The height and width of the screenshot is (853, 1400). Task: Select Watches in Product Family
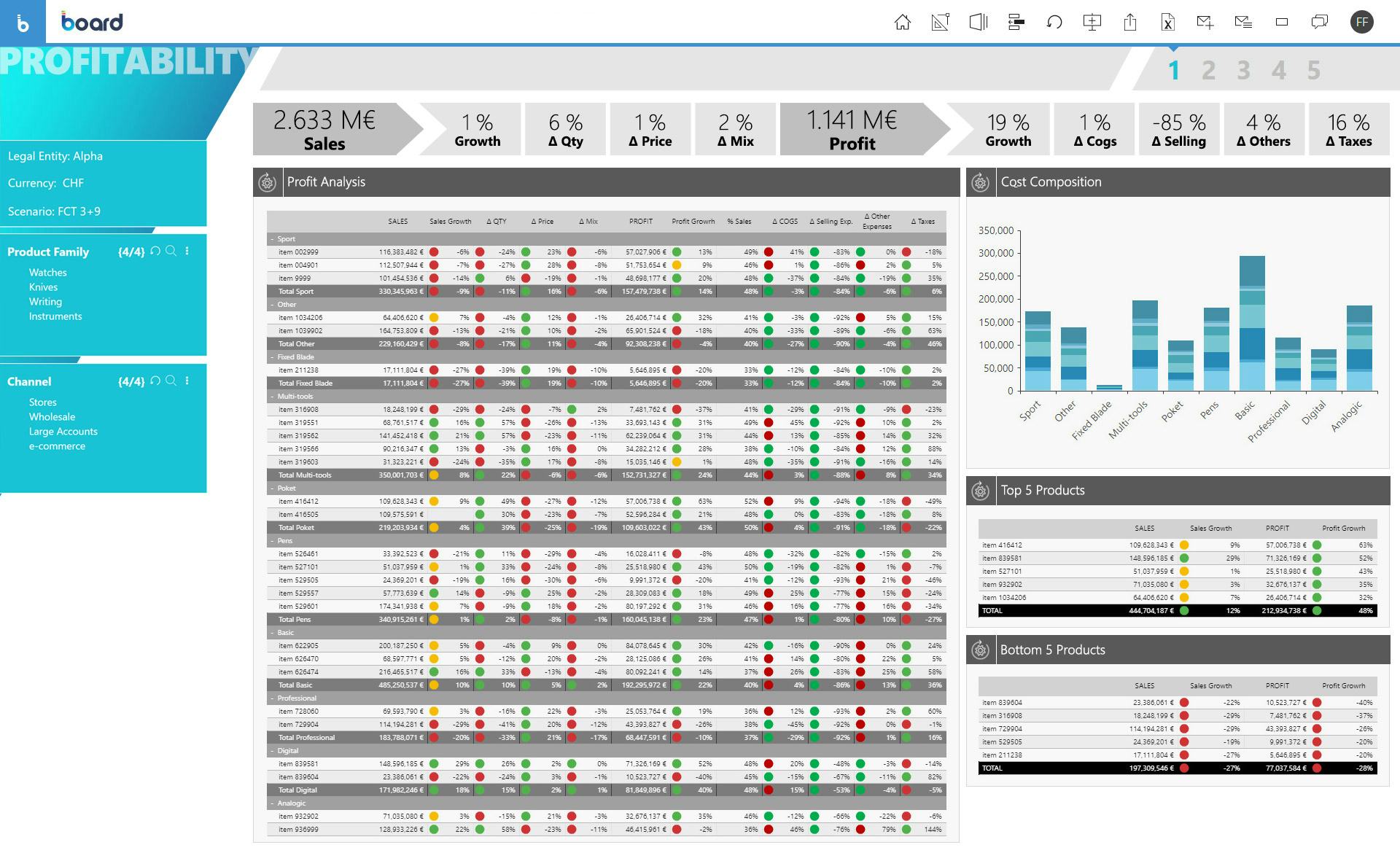[x=47, y=273]
